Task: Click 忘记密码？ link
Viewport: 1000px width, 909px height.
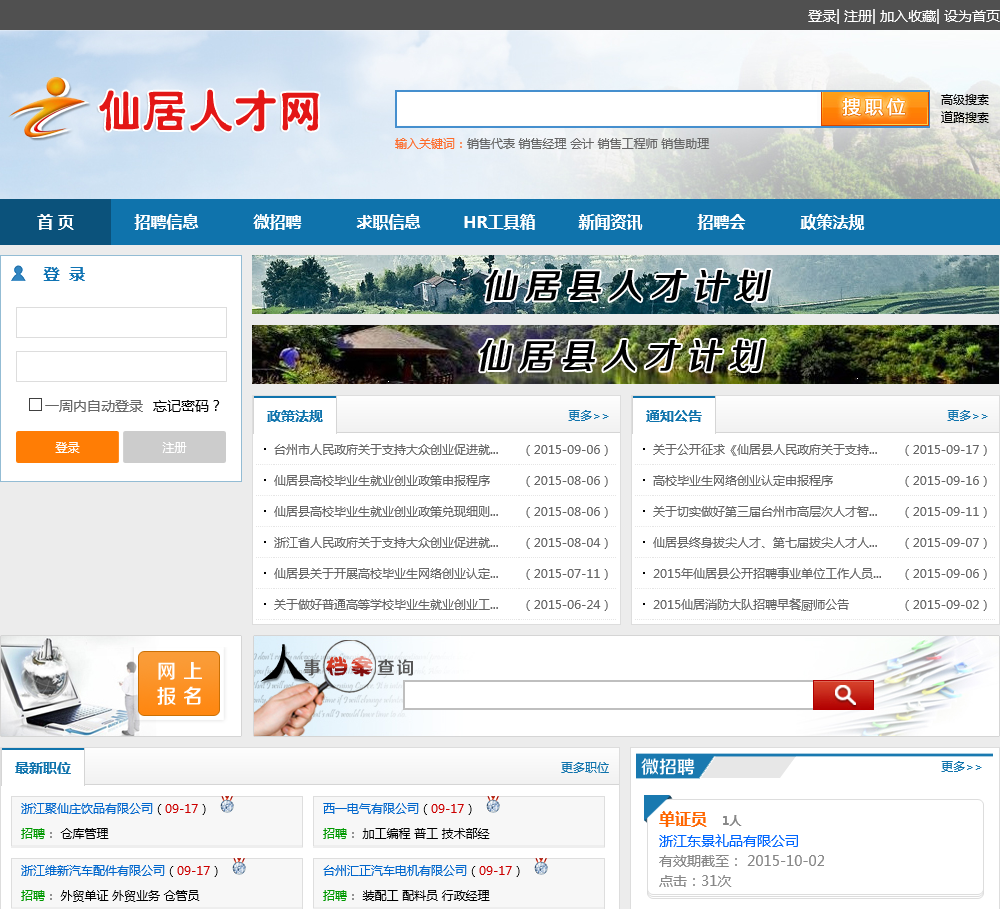Action: (187, 406)
